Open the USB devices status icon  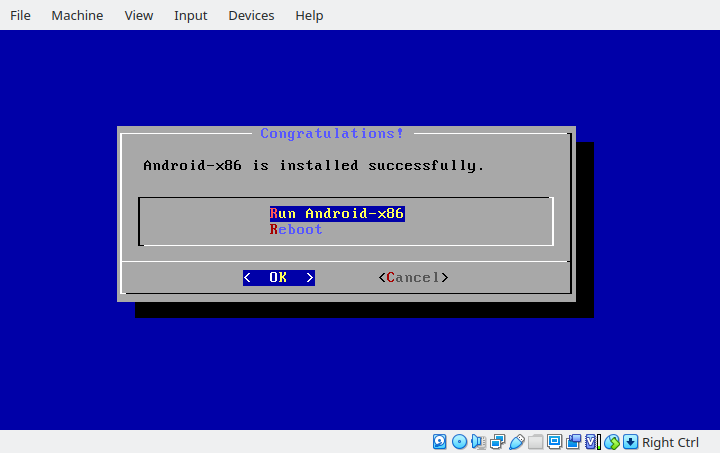coord(517,442)
